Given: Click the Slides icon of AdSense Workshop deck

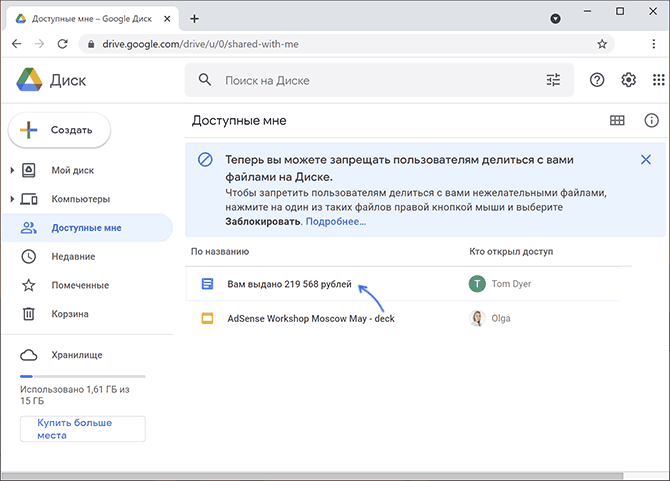Looking at the screenshot, I should point(207,318).
